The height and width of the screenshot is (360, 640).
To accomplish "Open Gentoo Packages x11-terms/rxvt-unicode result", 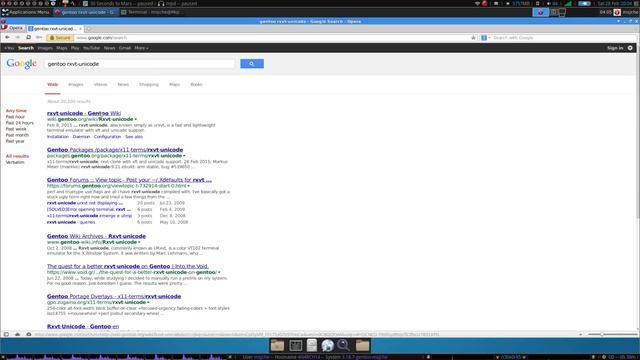I will [115, 150].
